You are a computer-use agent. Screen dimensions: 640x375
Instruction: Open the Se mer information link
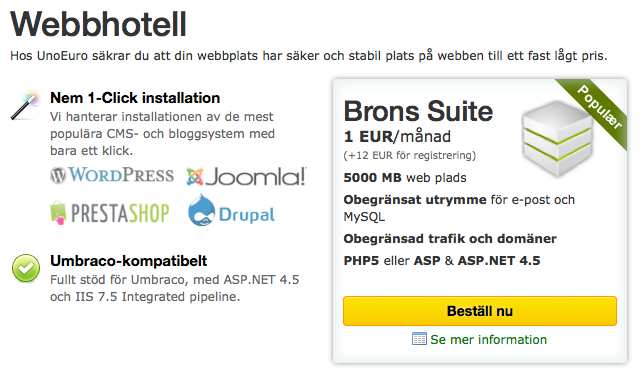click(488, 339)
